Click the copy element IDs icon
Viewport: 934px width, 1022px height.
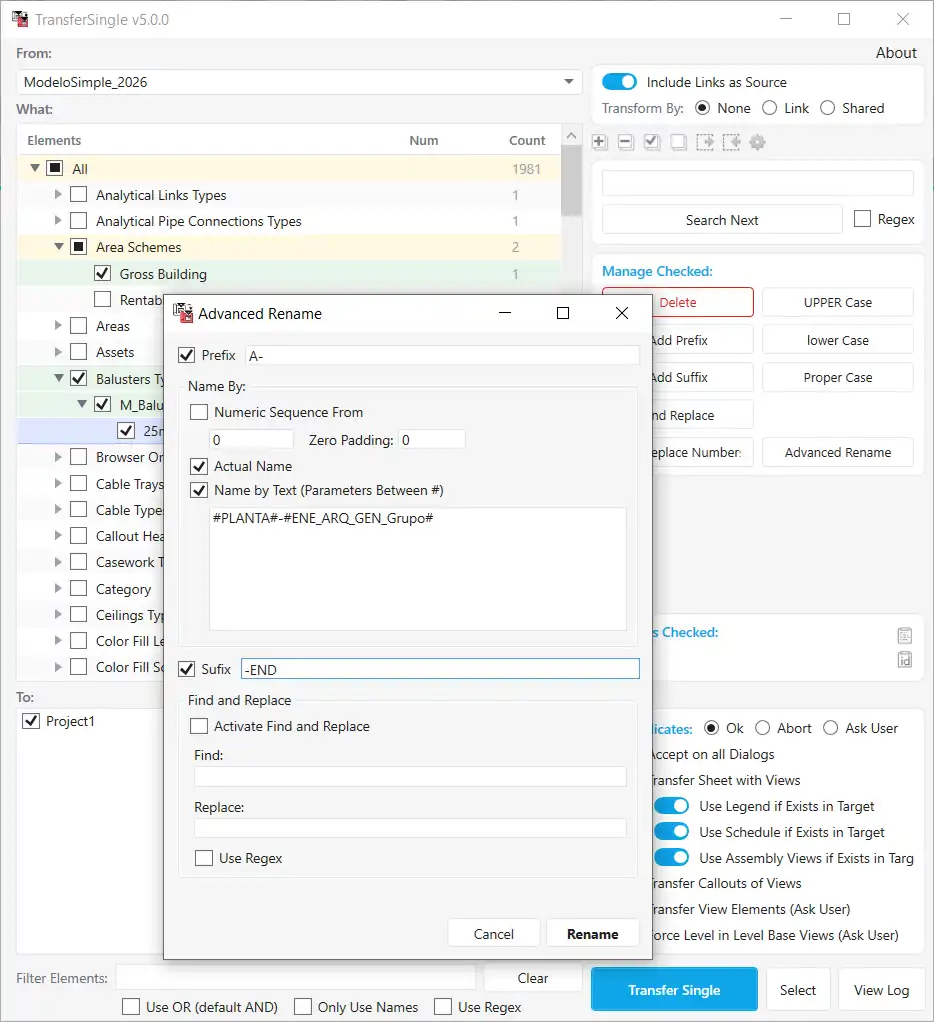click(x=904, y=659)
